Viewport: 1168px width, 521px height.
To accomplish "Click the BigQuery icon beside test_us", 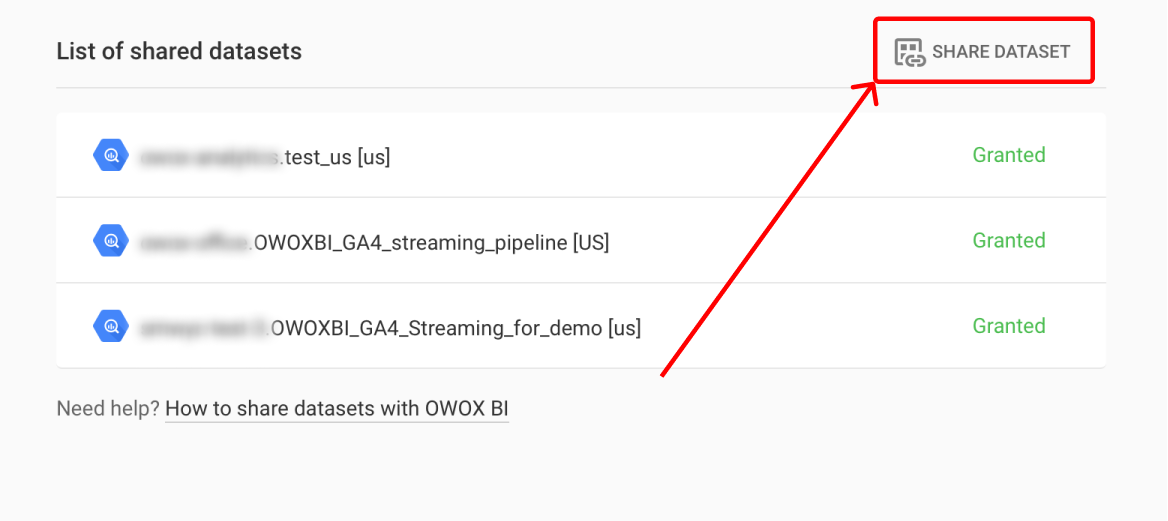I will coord(112,156).
